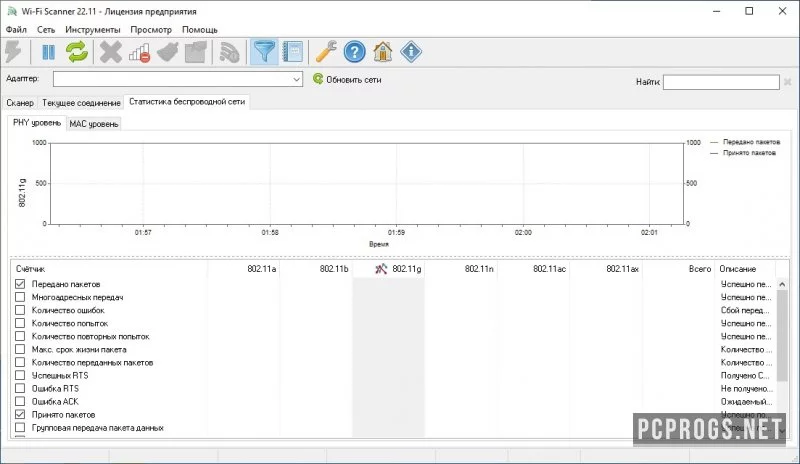Open About with the blue diamond info icon
The height and width of the screenshot is (464, 800).
pos(411,52)
